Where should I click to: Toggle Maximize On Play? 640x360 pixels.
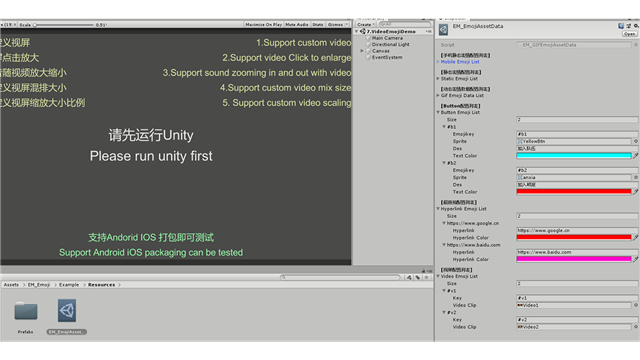263,25
